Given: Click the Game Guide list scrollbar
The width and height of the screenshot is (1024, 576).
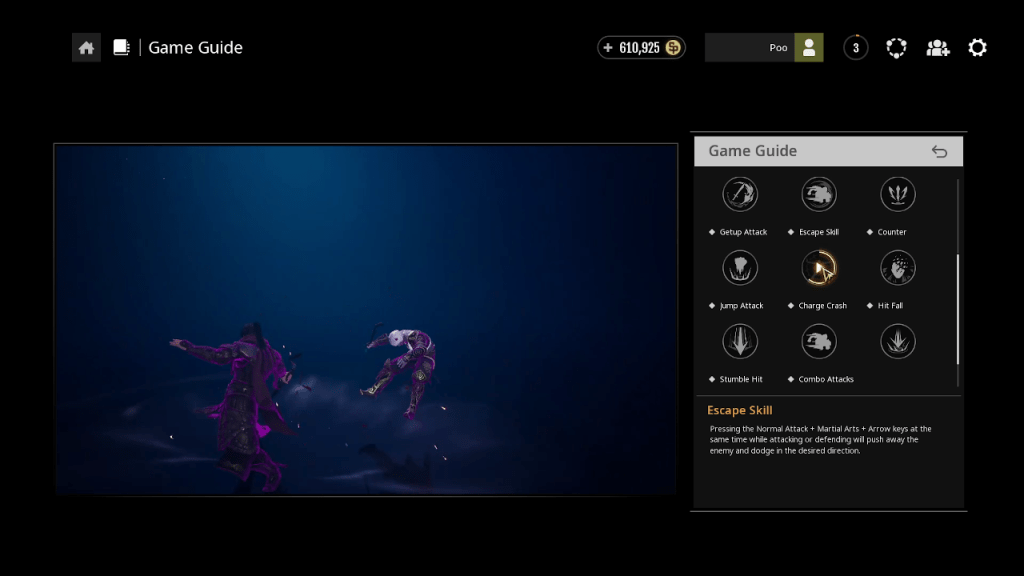Looking at the screenshot, I should (x=957, y=309).
